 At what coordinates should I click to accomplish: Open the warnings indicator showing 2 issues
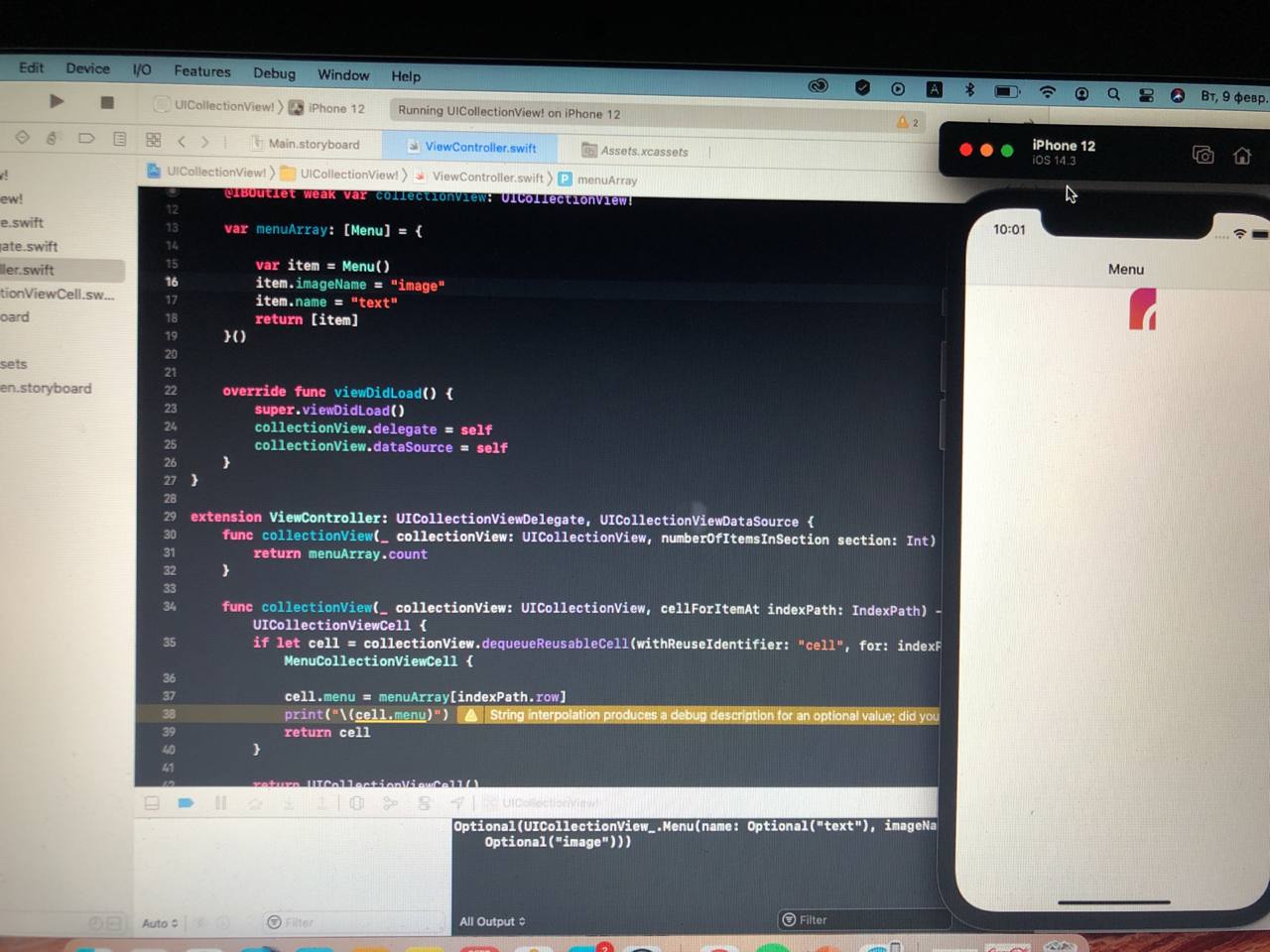(x=908, y=122)
